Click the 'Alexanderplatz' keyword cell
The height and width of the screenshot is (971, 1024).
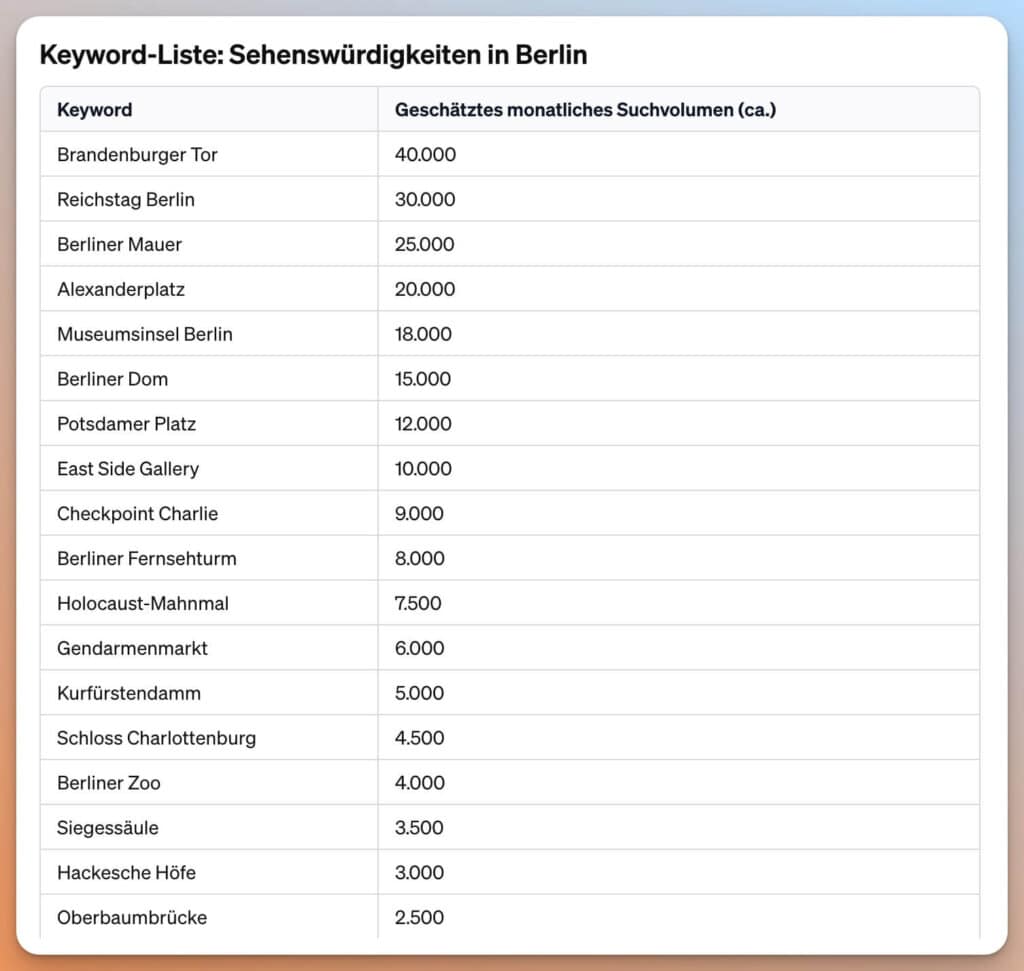click(121, 290)
